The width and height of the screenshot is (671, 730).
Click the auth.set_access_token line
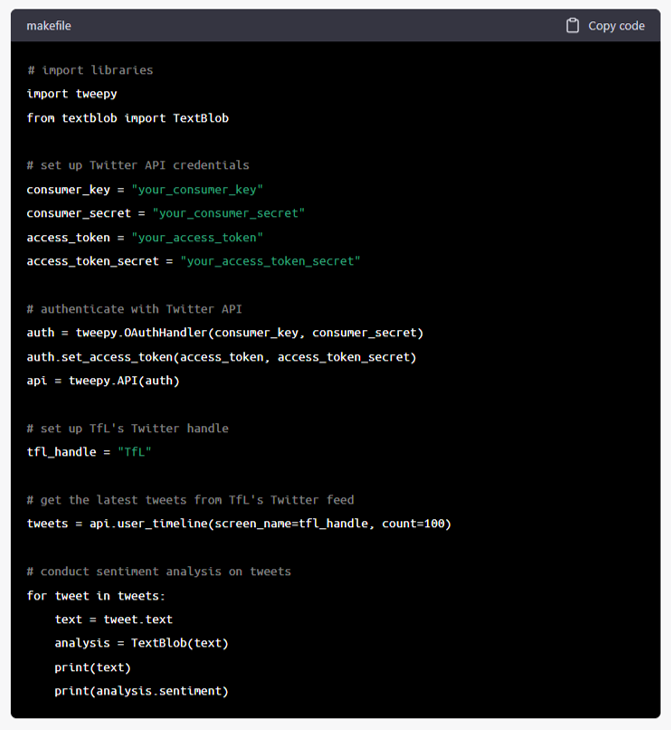point(222,356)
